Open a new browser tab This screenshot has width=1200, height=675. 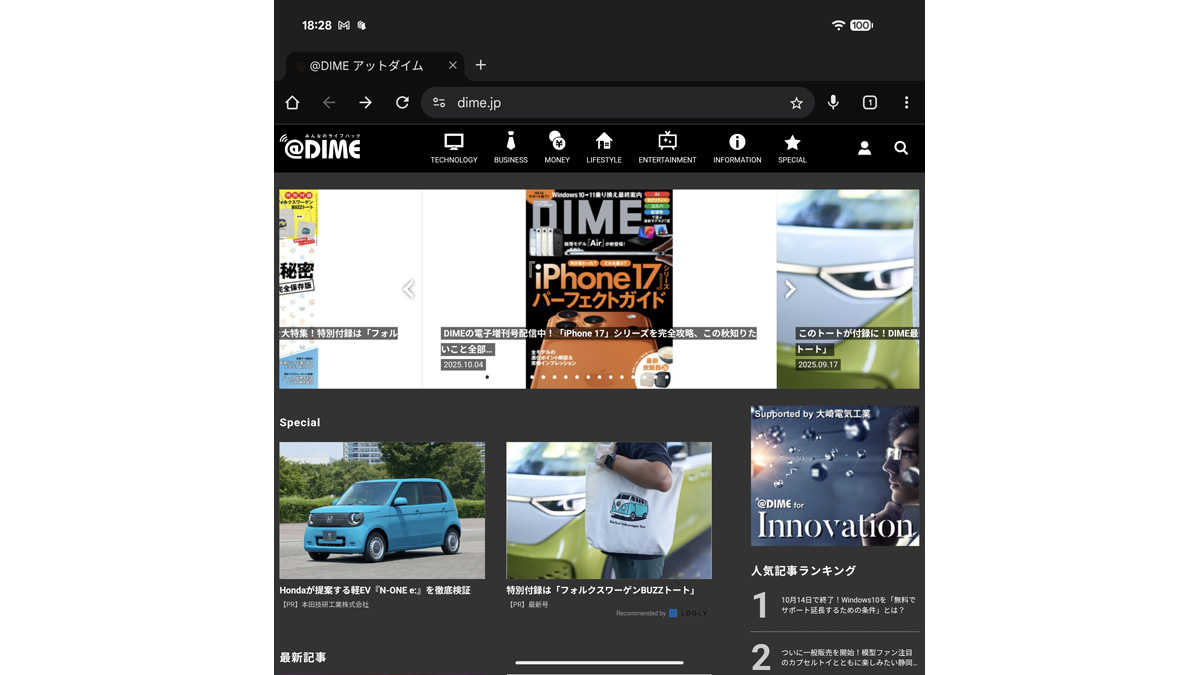[x=481, y=65]
